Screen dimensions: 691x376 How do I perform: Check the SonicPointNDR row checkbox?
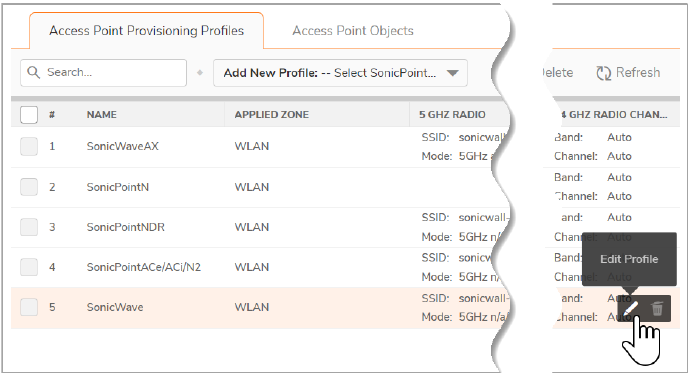[29, 227]
